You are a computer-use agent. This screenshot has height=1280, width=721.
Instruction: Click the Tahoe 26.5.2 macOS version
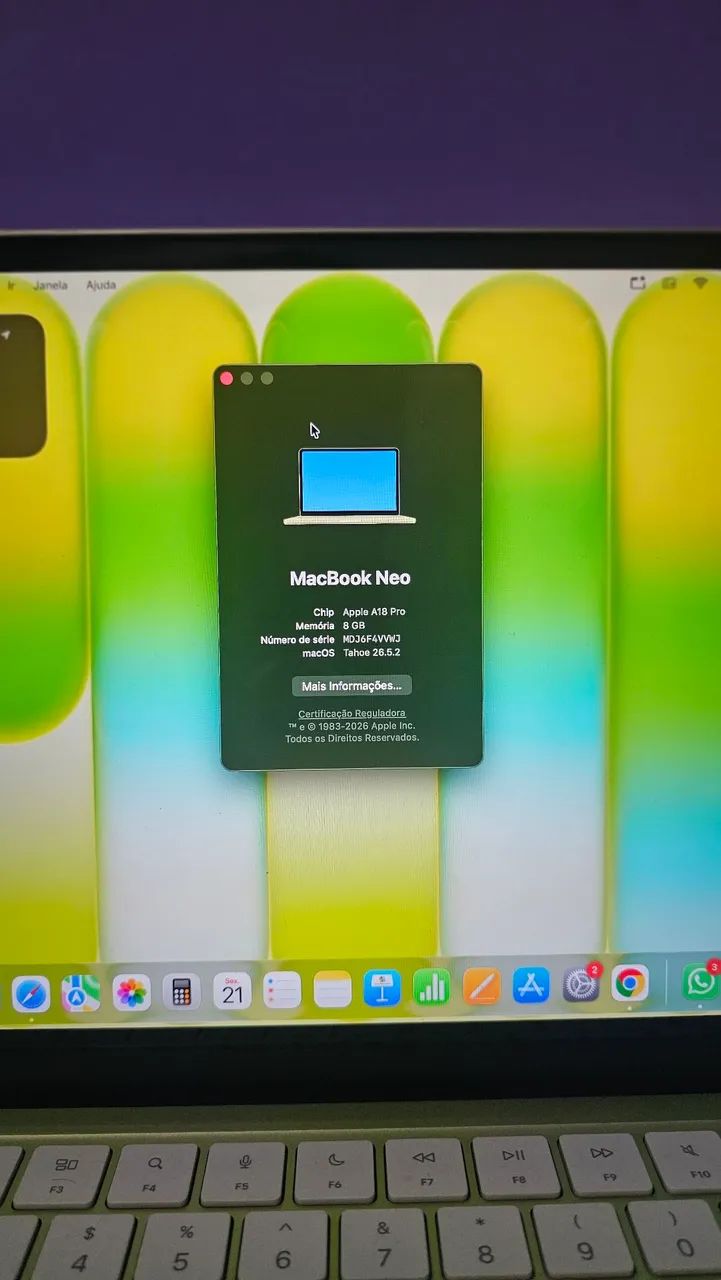(x=372, y=653)
